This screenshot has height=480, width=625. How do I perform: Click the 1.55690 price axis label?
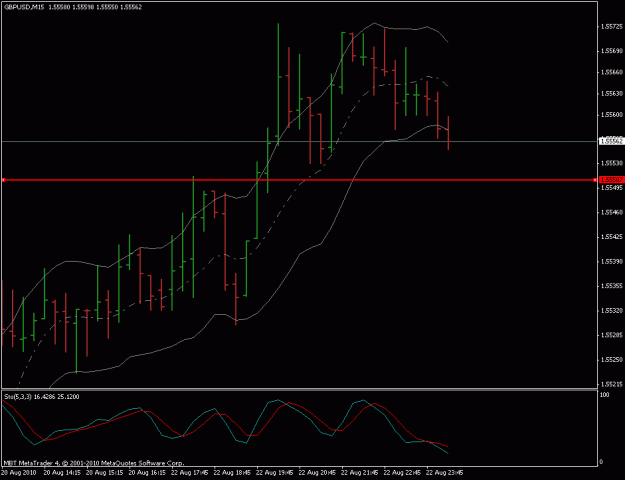click(611, 51)
